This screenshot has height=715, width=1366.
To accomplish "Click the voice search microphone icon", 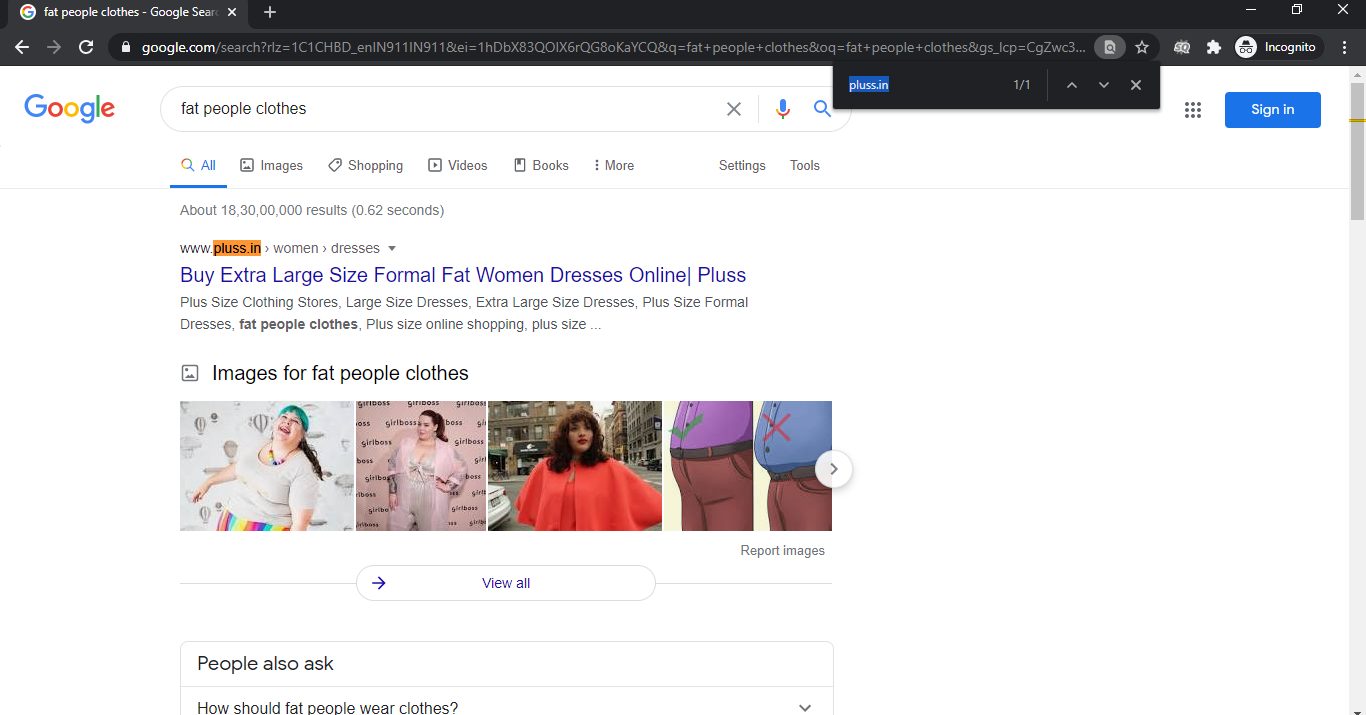I will click(782, 109).
